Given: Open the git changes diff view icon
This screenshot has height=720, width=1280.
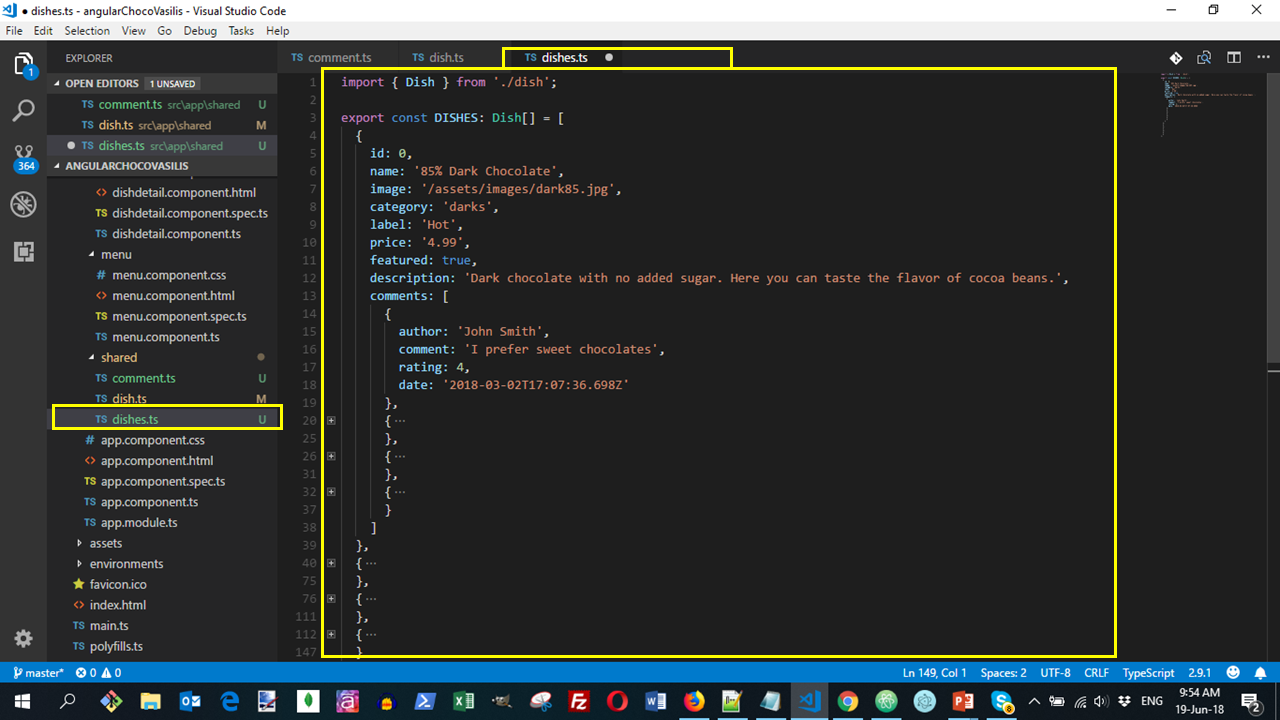Looking at the screenshot, I should (x=1177, y=58).
